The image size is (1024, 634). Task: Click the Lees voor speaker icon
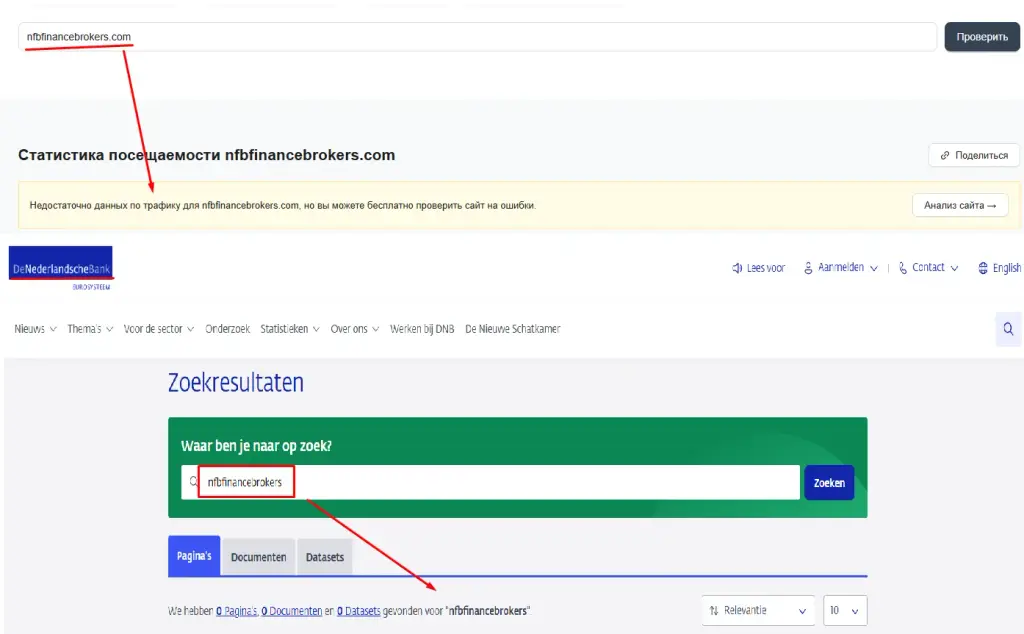click(737, 268)
